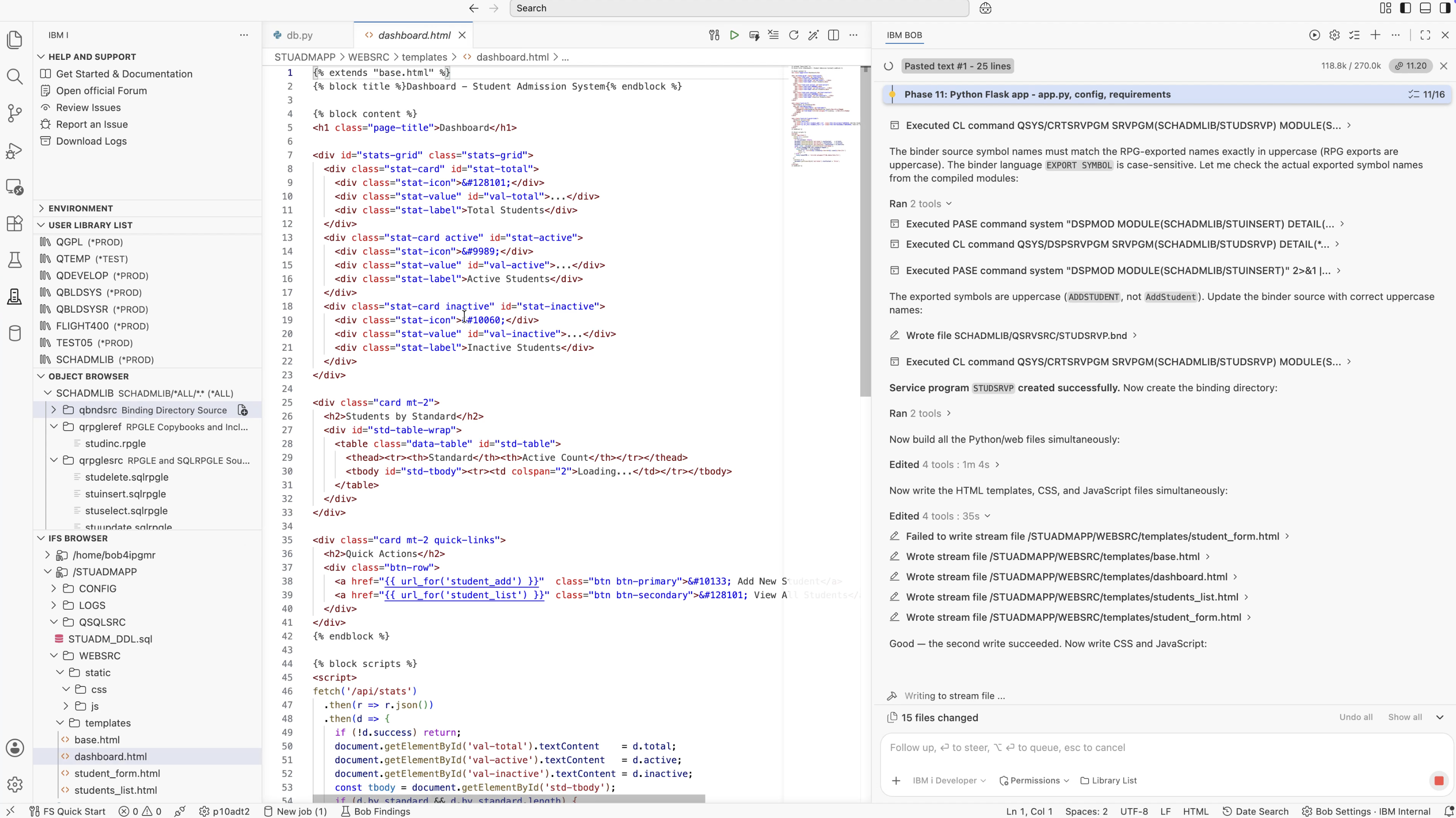This screenshot has height=818, width=1456.
Task: Select the IBM BOB panel tab
Action: pyautogui.click(x=904, y=35)
